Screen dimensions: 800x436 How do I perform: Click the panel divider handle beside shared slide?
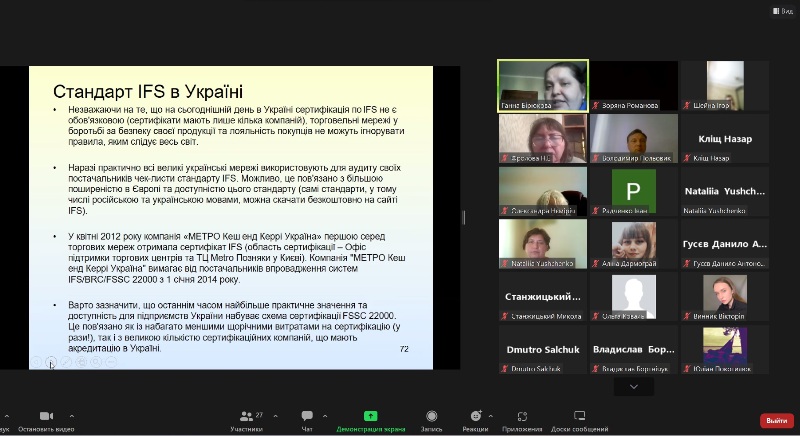click(x=464, y=217)
